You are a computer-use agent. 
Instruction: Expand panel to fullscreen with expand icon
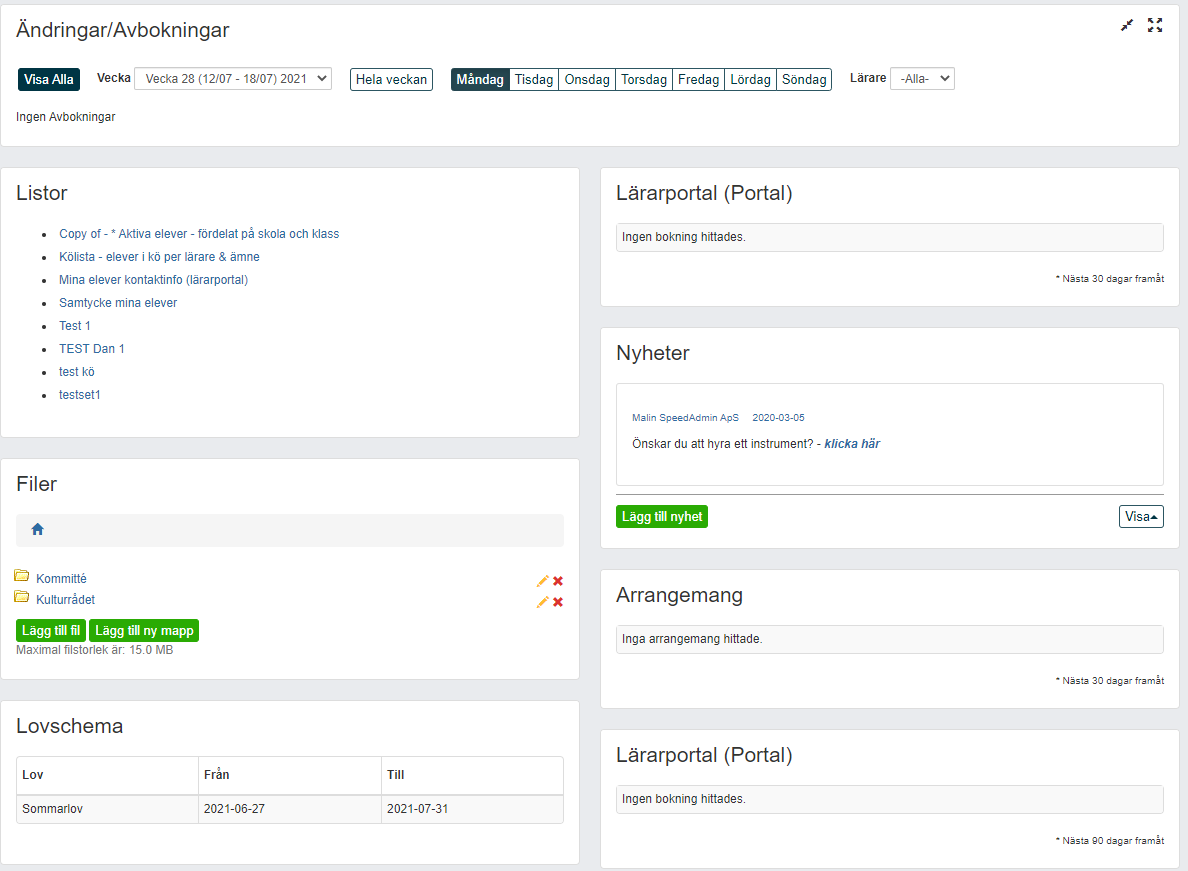1155,26
